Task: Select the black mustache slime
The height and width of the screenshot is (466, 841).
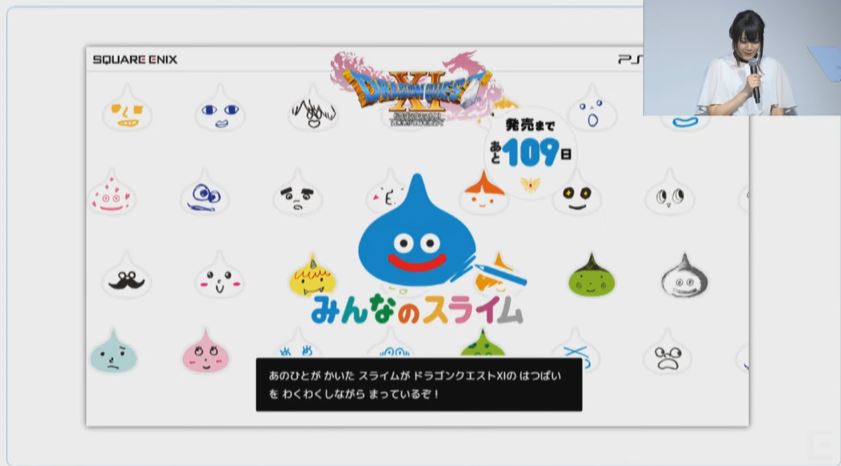Action: pos(127,275)
